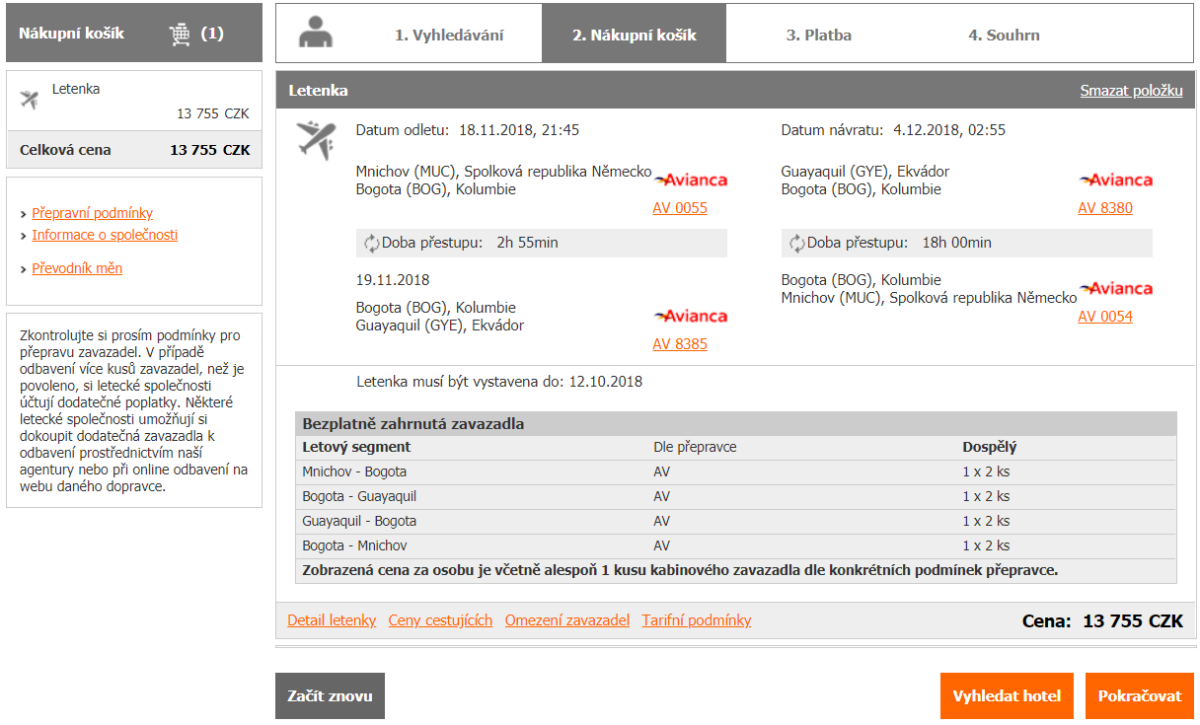The height and width of the screenshot is (725, 1200).
Task: Open the 4. Souhrn step tab
Action: 1003,35
